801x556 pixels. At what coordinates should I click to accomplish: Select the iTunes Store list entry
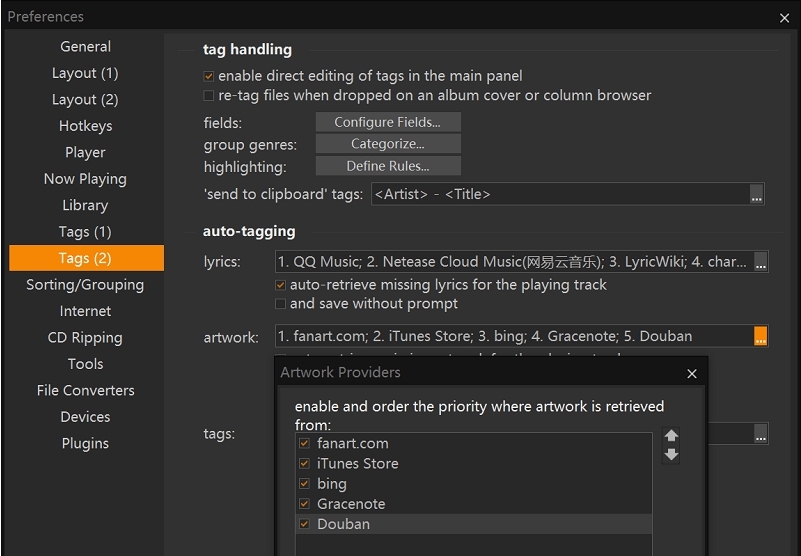click(x=358, y=464)
